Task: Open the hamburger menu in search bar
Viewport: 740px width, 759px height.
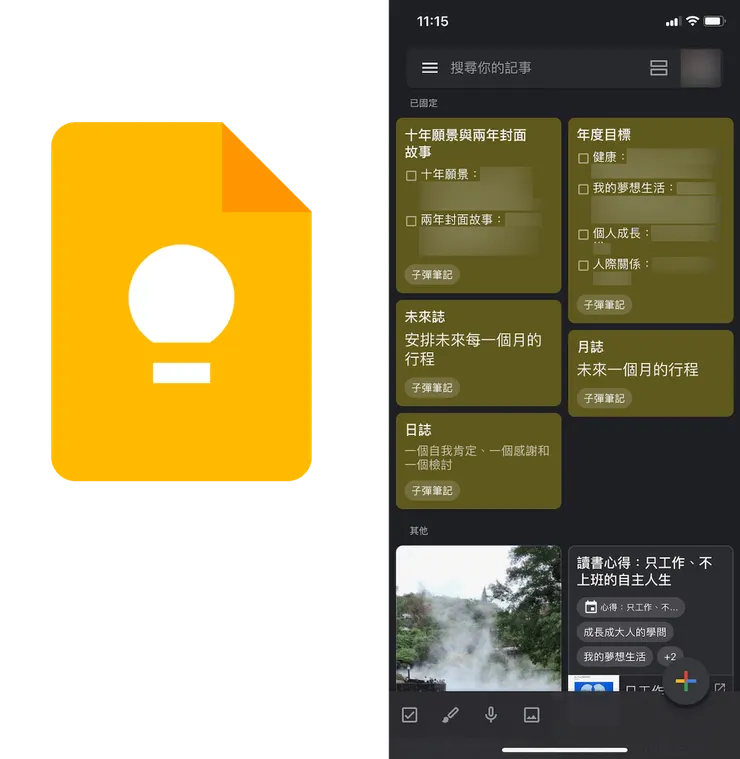Action: click(x=429, y=68)
